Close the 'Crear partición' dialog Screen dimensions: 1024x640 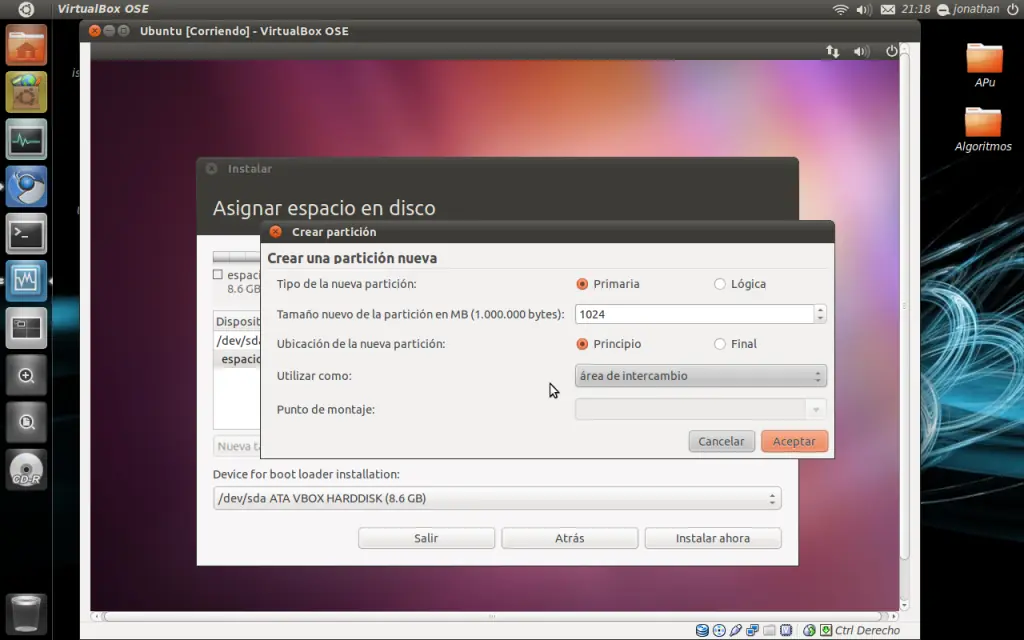pyautogui.click(x=276, y=232)
